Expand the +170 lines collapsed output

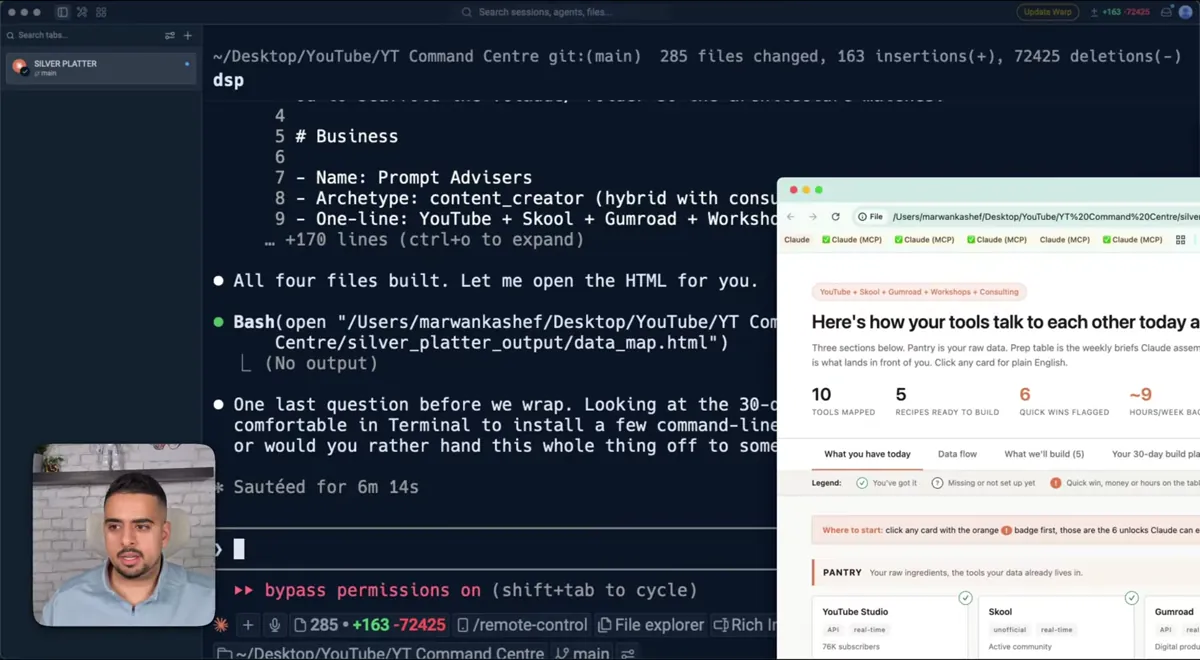tap(424, 240)
